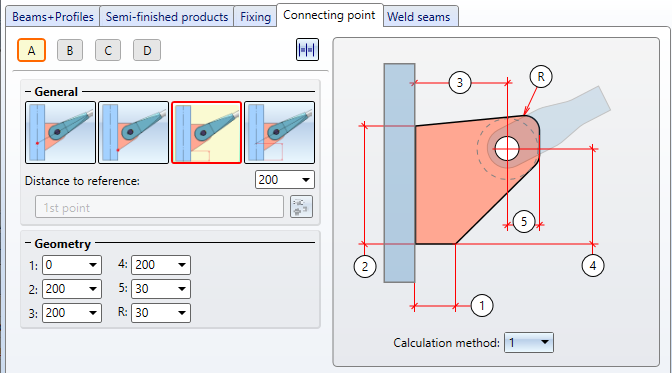The image size is (672, 373).
Task: Click the pick point icon beside 1st point
Action: click(301, 207)
